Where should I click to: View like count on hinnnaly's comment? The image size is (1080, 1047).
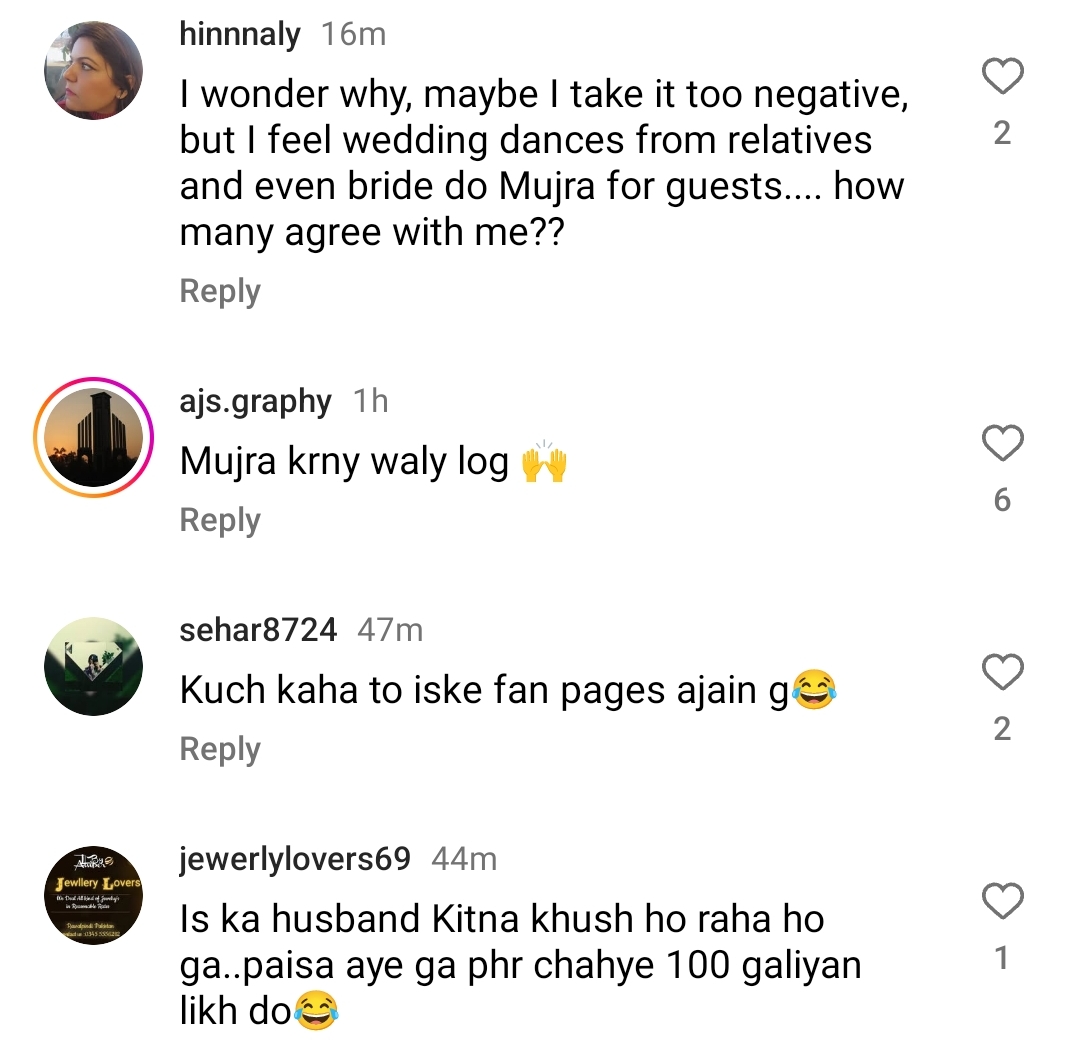[1002, 133]
